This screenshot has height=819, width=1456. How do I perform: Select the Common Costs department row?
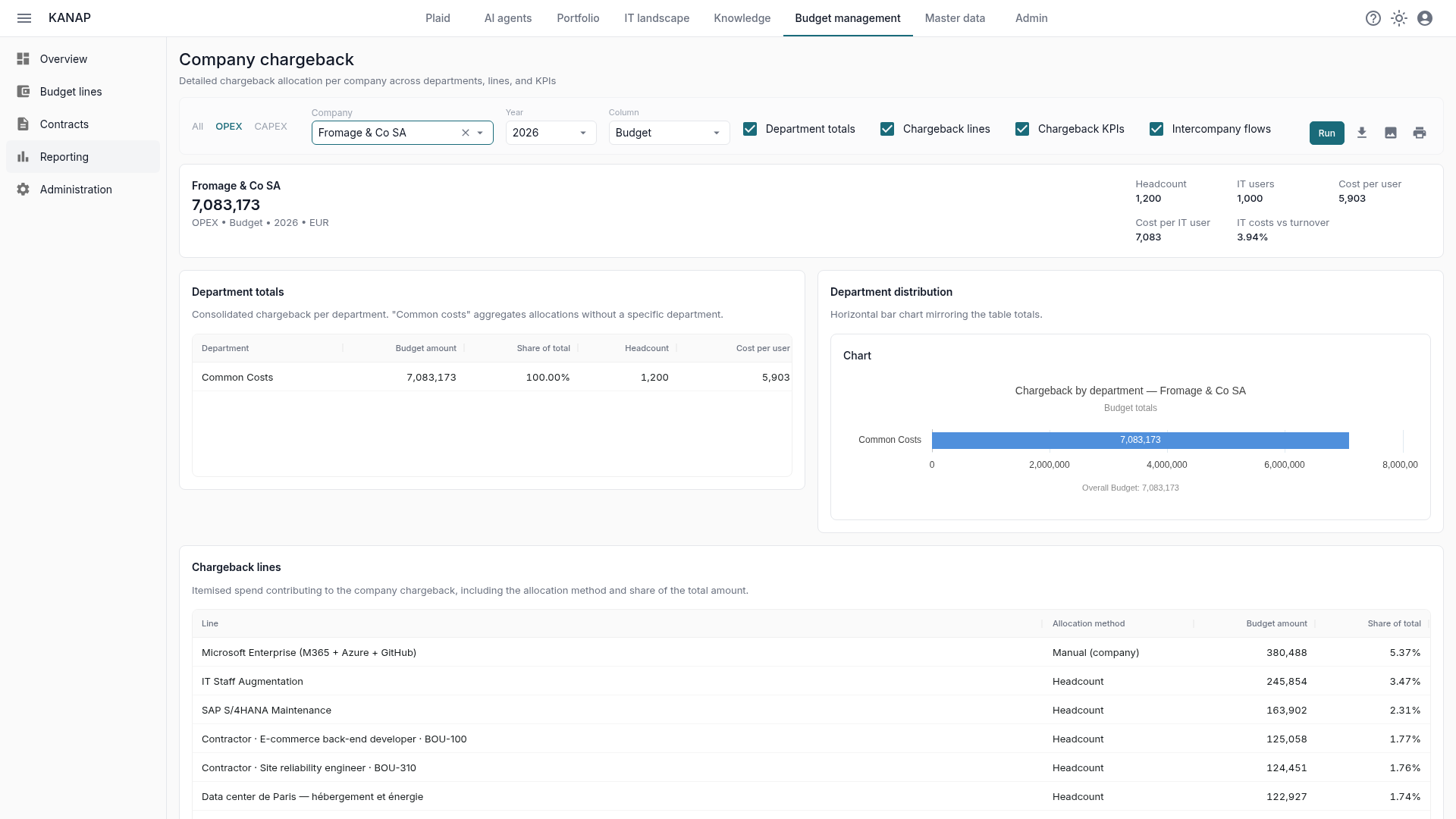[x=492, y=377]
